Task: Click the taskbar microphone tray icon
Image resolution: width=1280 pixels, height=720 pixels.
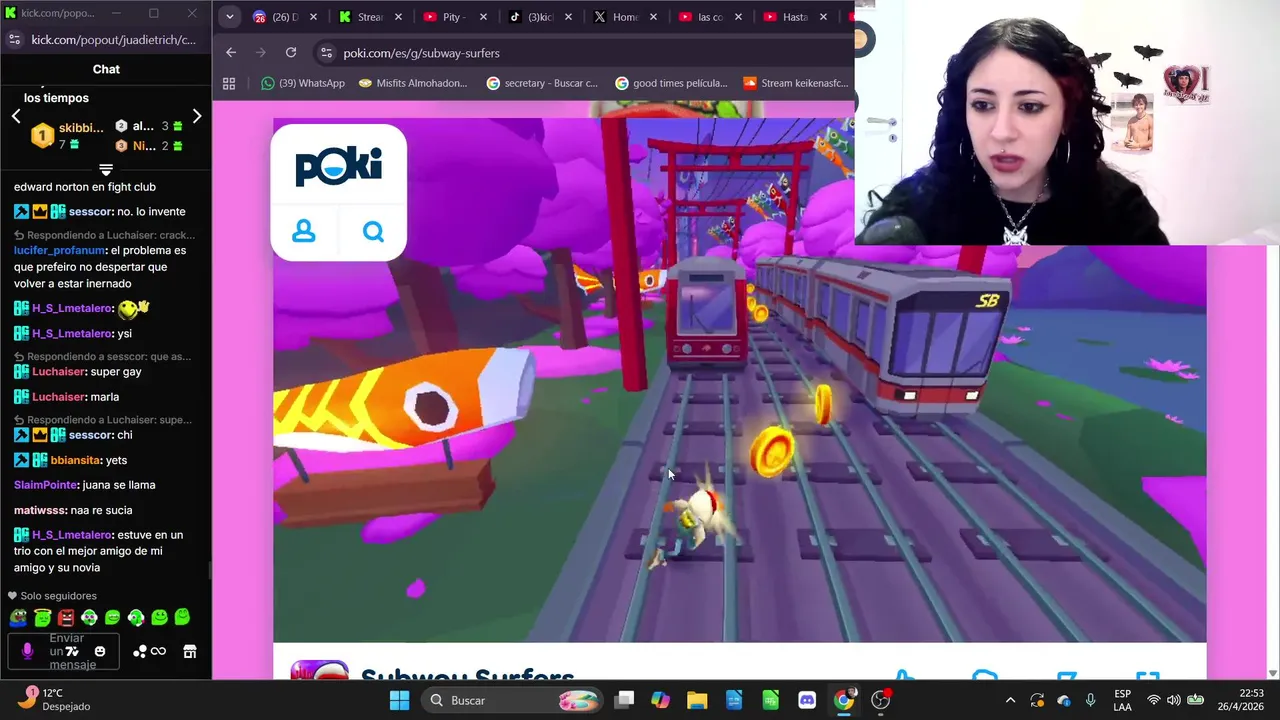Action: pyautogui.click(x=1090, y=700)
